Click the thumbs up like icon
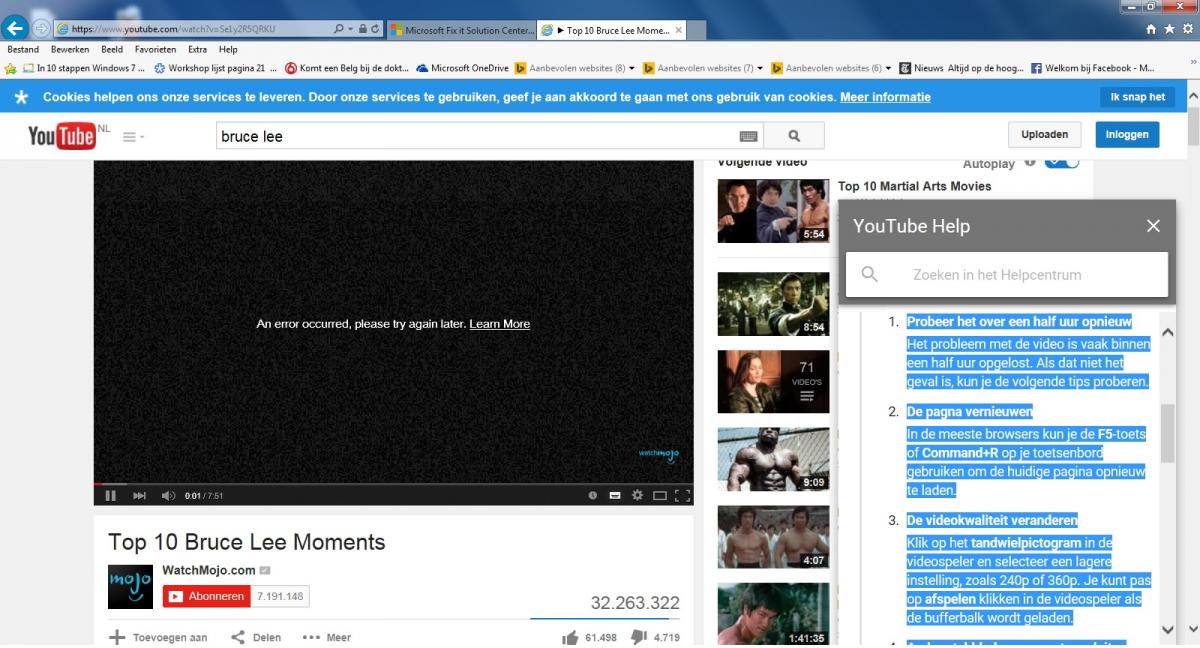 tap(570, 637)
